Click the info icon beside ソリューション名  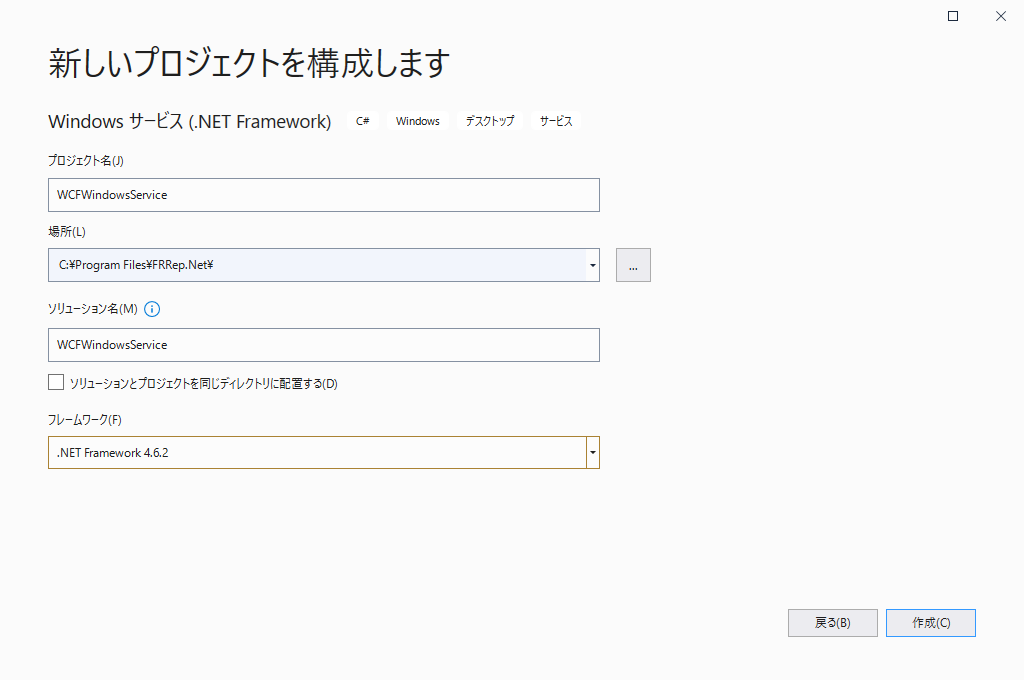tap(152, 309)
